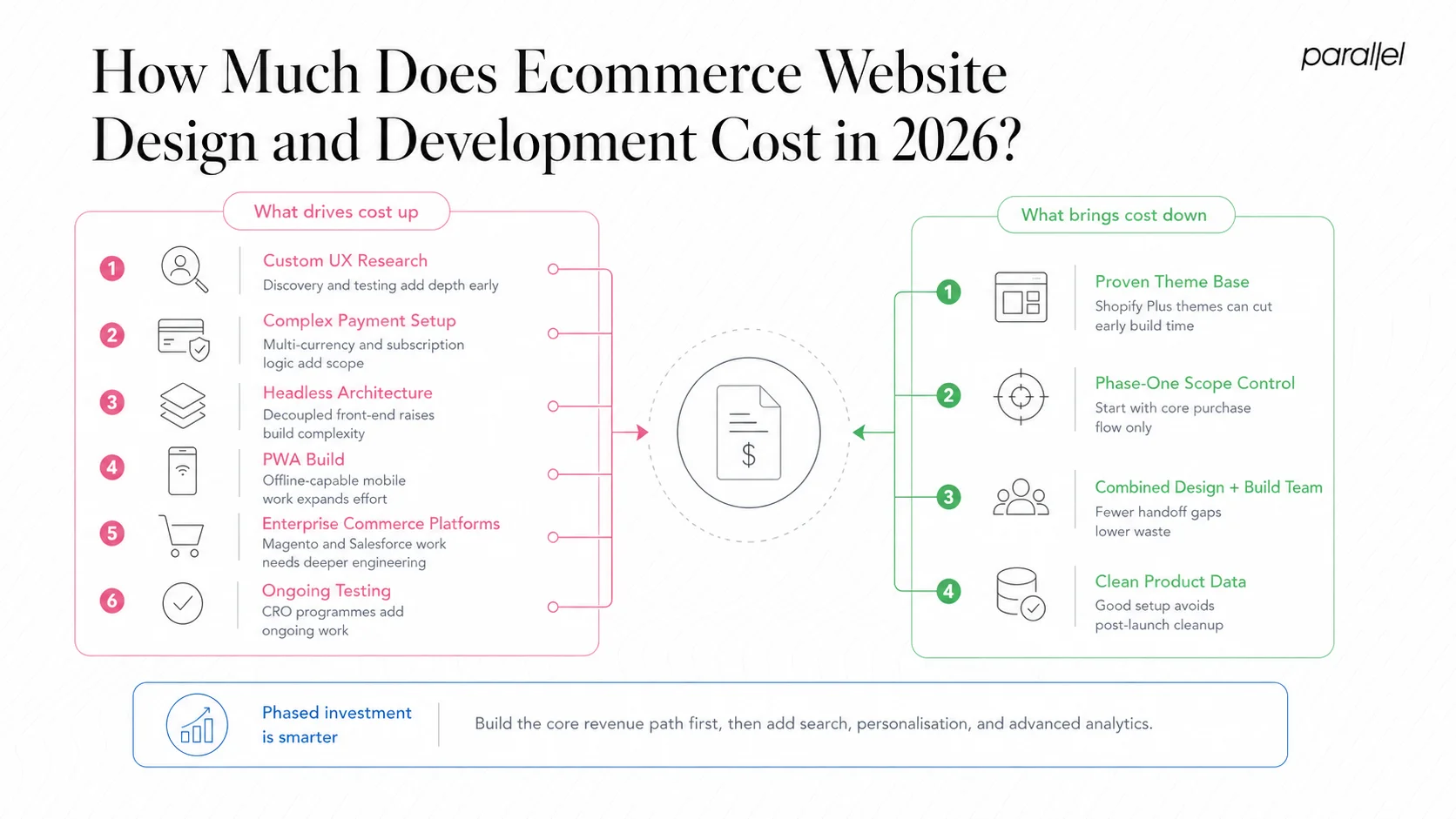Screen dimensions: 1456x819
Task: Select the shopping cart icon for Enterprise Commerce Platforms
Action: point(181,535)
